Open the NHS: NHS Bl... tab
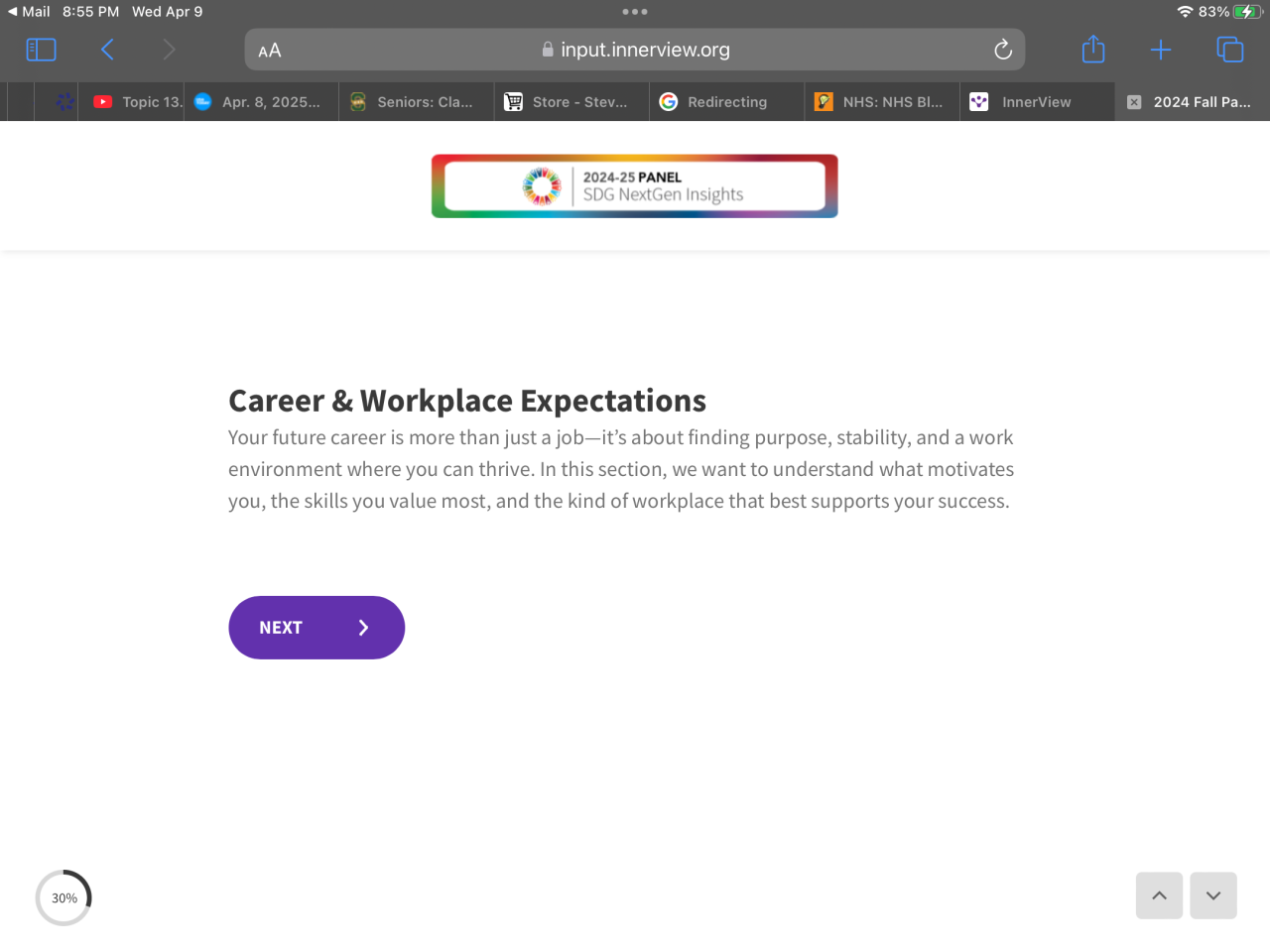The image size is (1270, 952). pos(882,102)
